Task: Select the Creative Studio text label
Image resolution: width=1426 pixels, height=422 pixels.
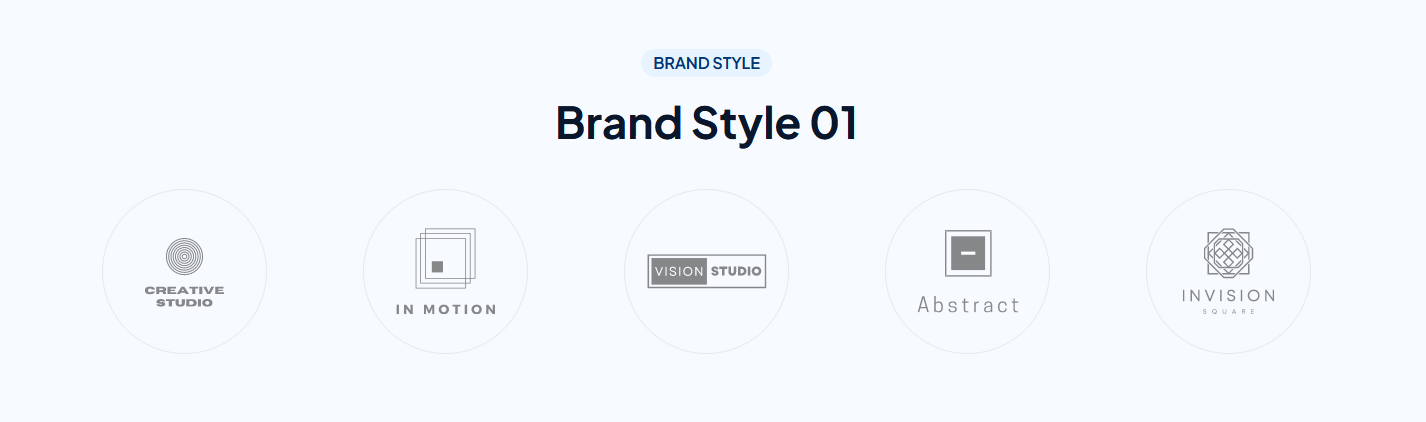Action: (185, 296)
